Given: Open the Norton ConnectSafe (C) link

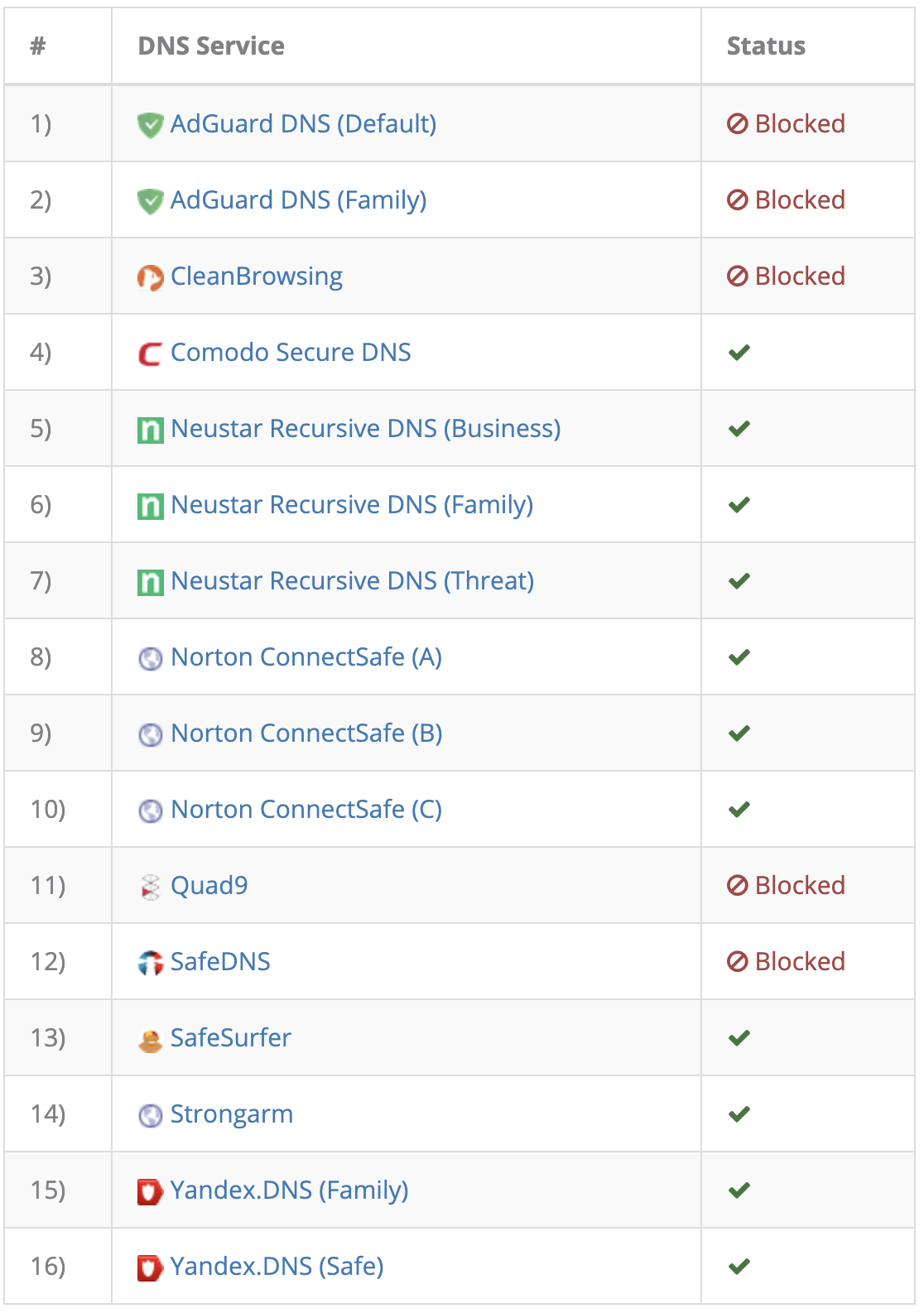Looking at the screenshot, I should tap(306, 810).
